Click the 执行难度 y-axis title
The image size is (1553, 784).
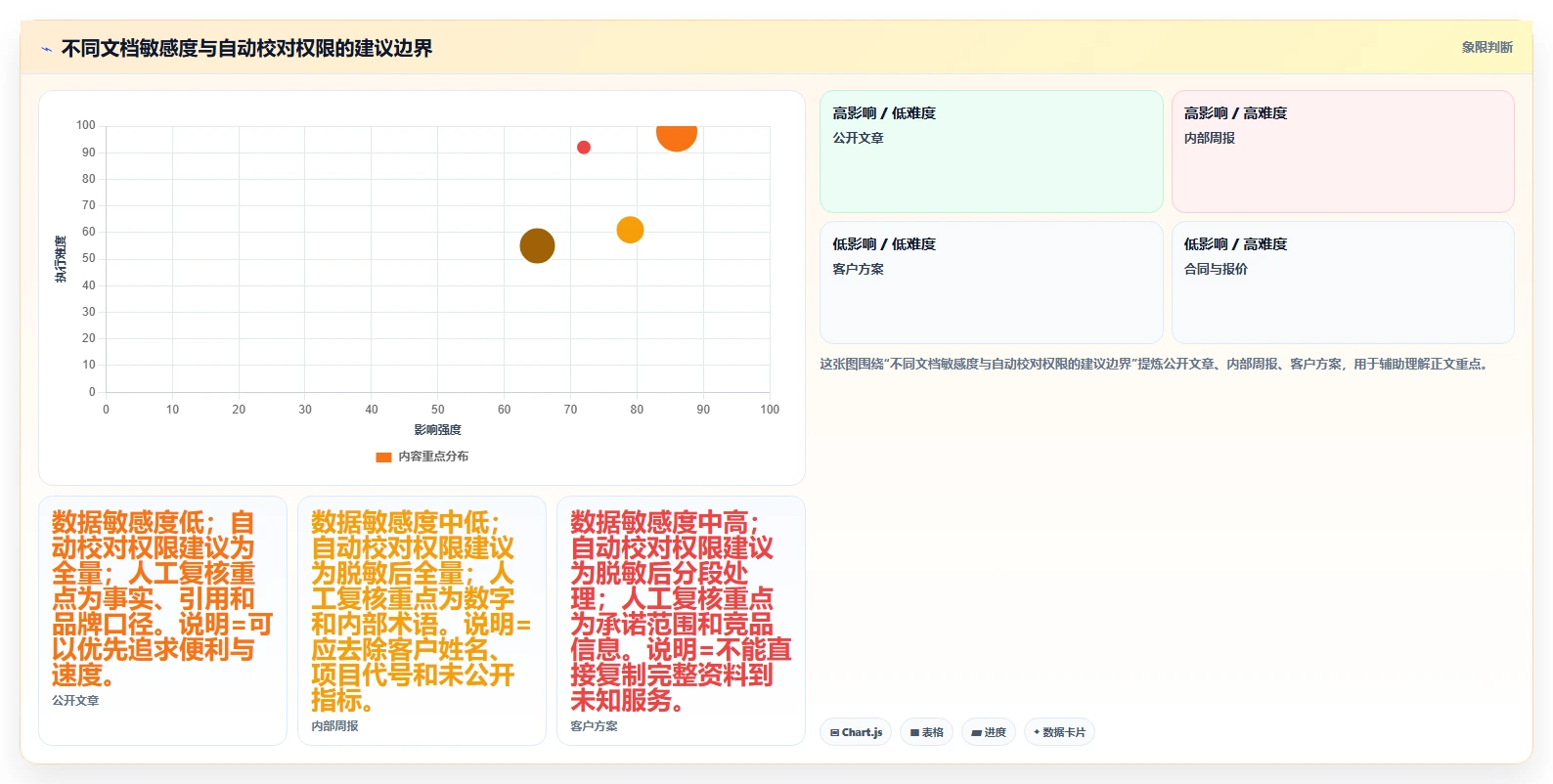[x=61, y=259]
